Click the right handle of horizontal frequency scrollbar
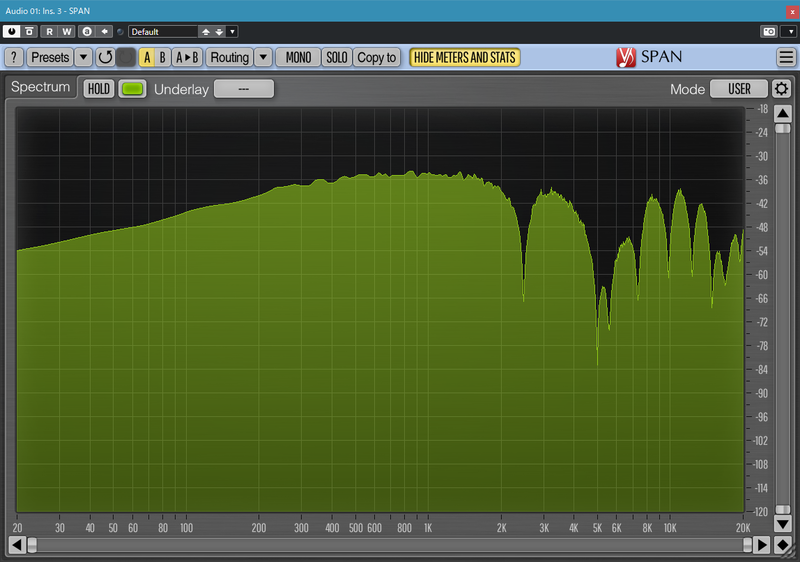800x562 pixels. (x=747, y=545)
